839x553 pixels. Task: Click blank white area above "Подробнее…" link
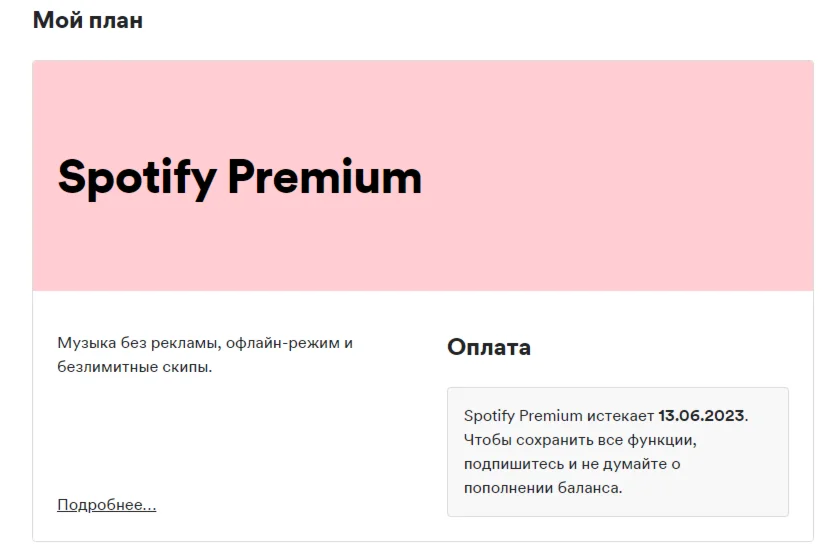coord(200,440)
